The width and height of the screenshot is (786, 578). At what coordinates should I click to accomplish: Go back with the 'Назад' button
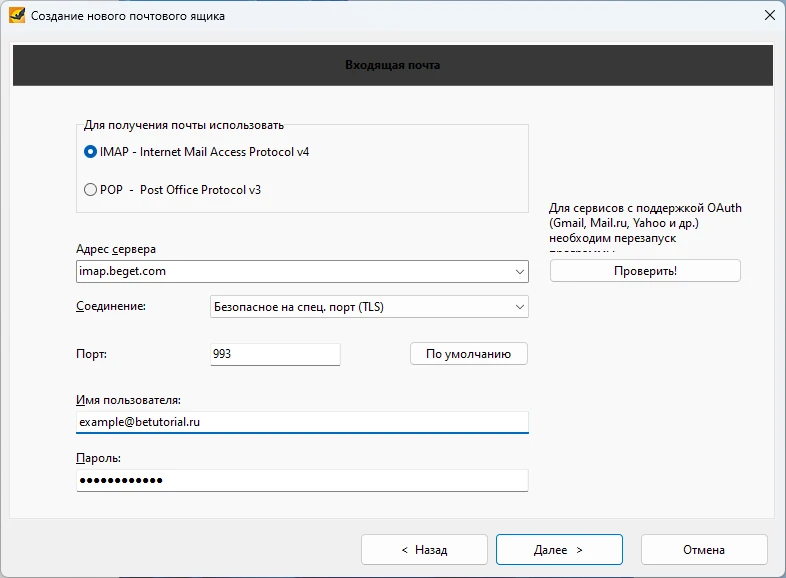(424, 550)
